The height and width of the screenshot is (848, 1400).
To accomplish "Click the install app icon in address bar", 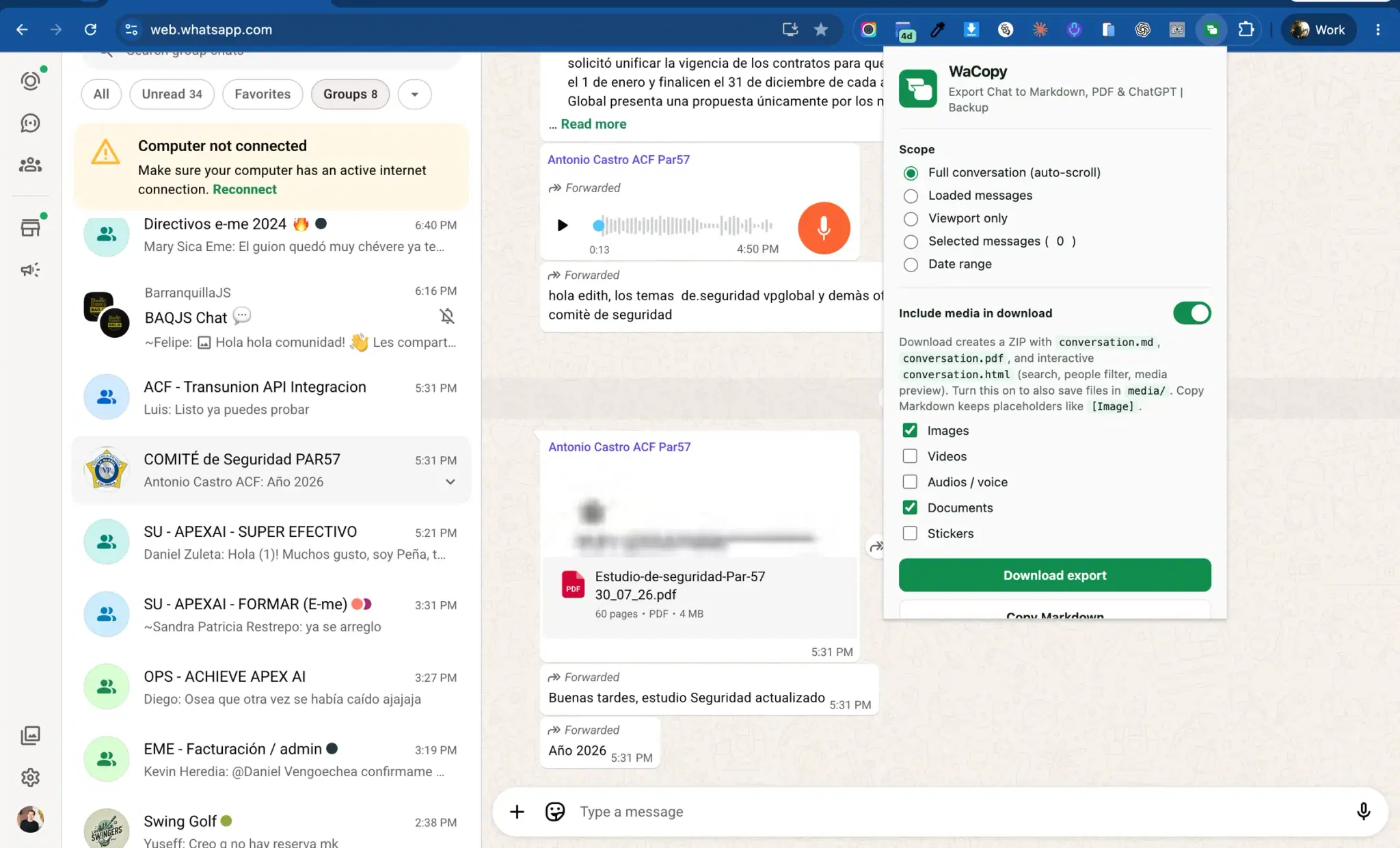I will (x=790, y=29).
